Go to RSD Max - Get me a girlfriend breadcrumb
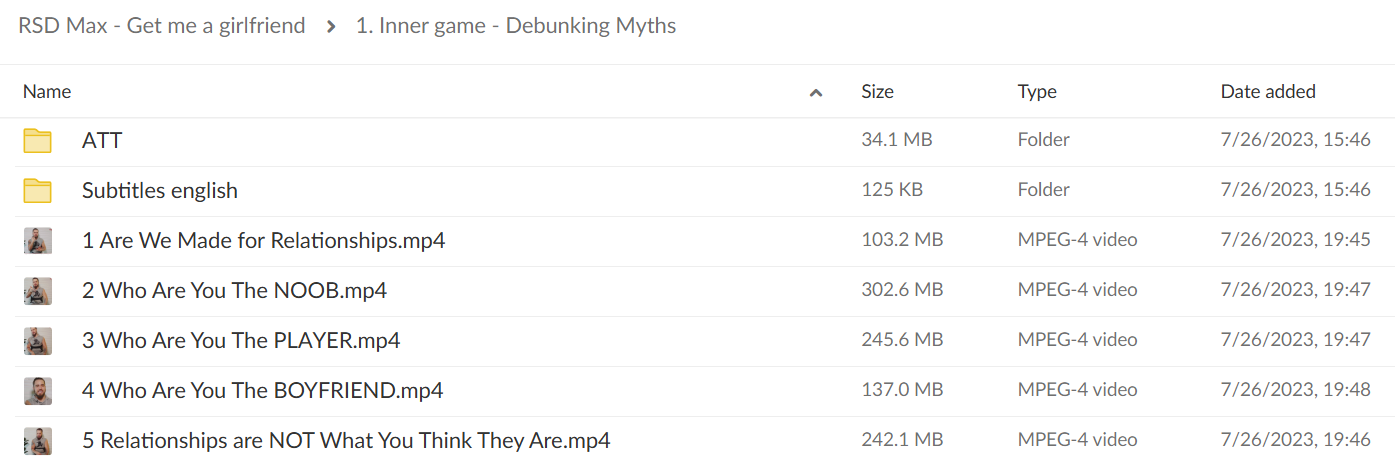 click(162, 26)
